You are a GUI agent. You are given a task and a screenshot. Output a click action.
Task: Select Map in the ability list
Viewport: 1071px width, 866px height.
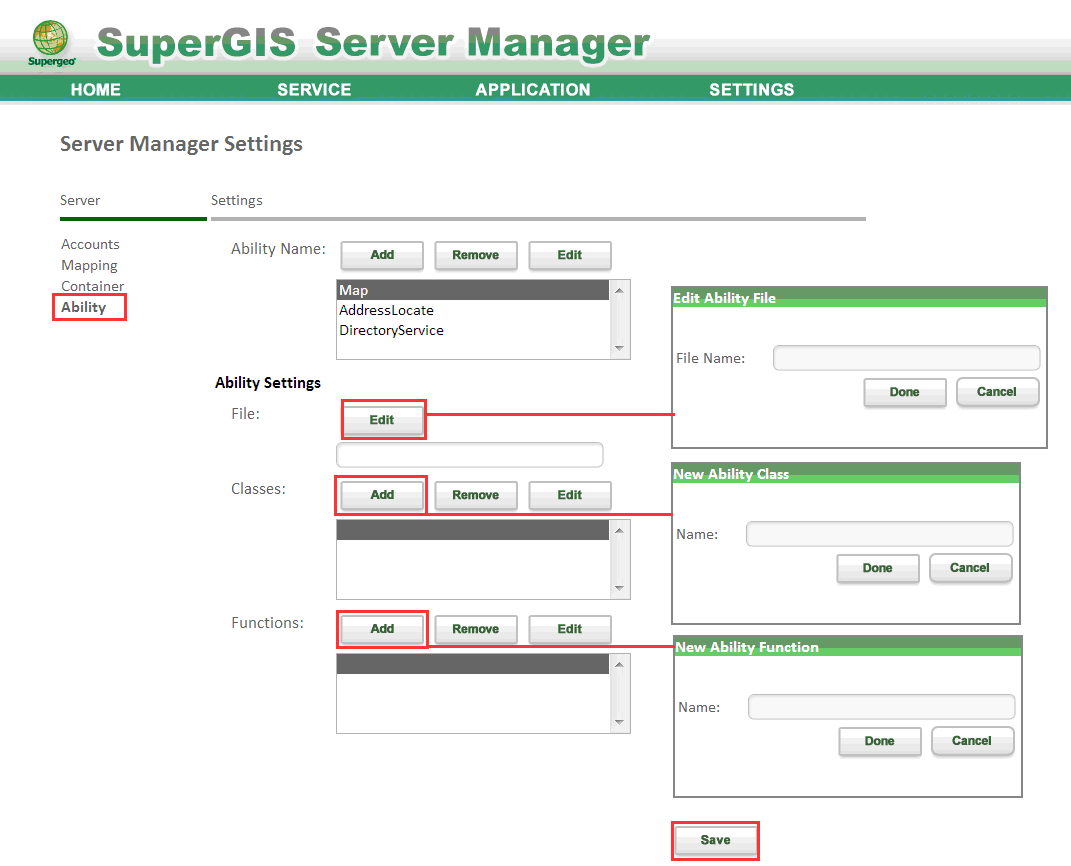coord(473,290)
